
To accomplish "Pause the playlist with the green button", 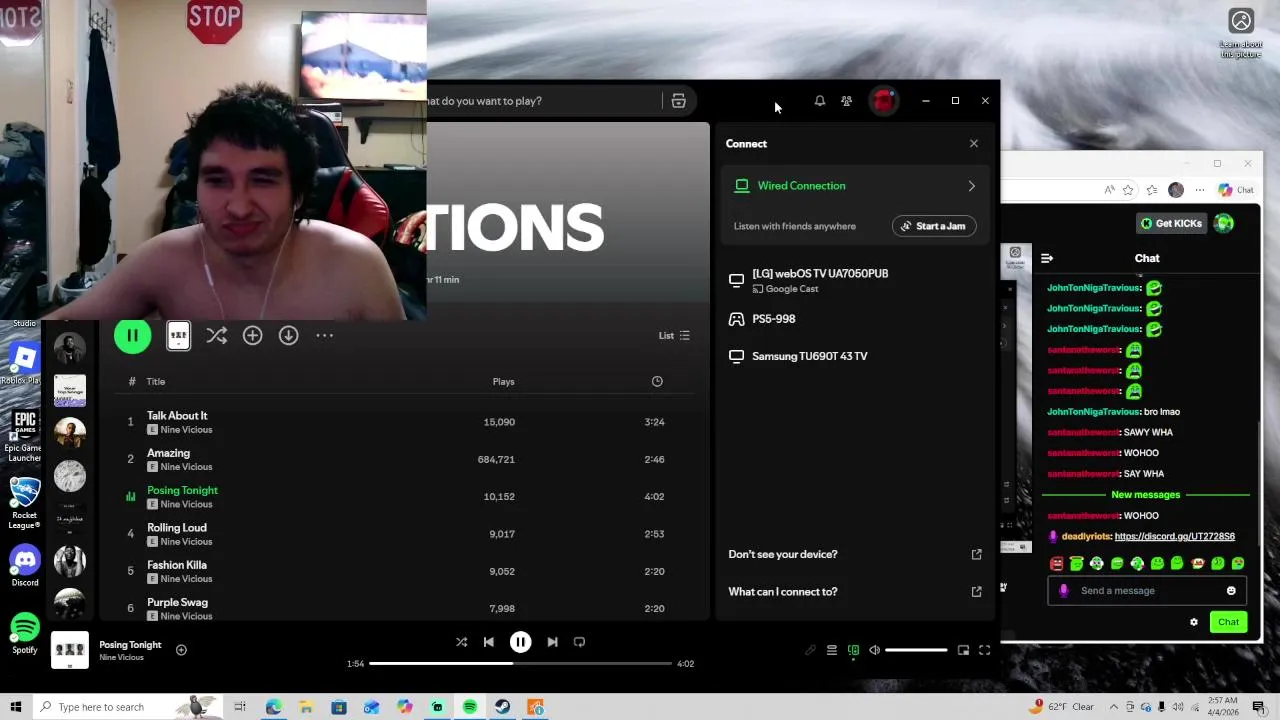I will pyautogui.click(x=132, y=336).
